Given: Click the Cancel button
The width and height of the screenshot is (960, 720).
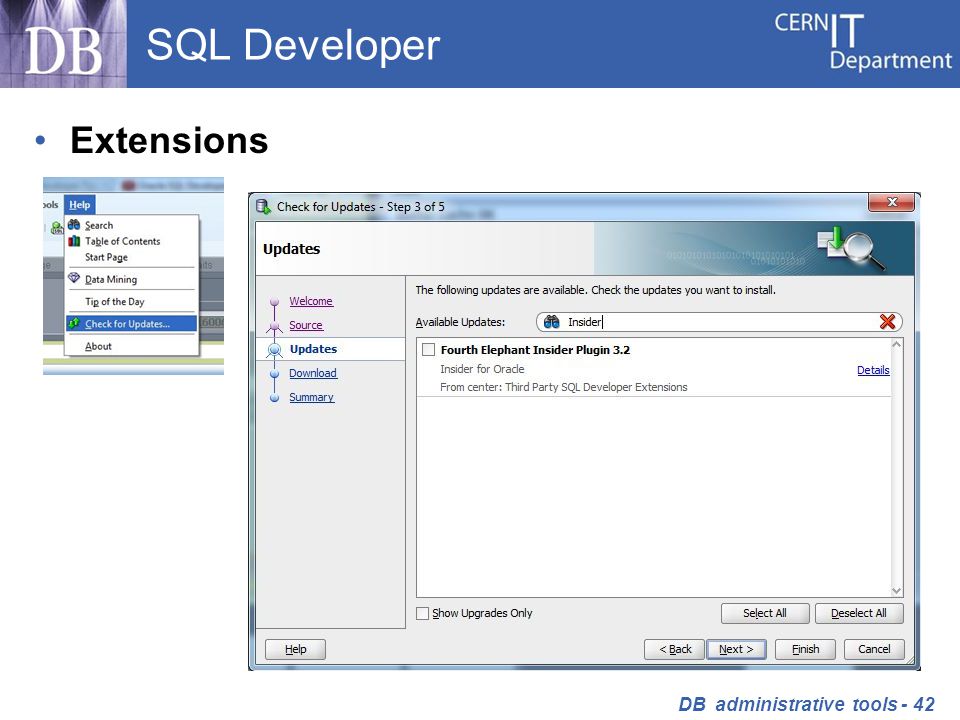Looking at the screenshot, I should [874, 649].
